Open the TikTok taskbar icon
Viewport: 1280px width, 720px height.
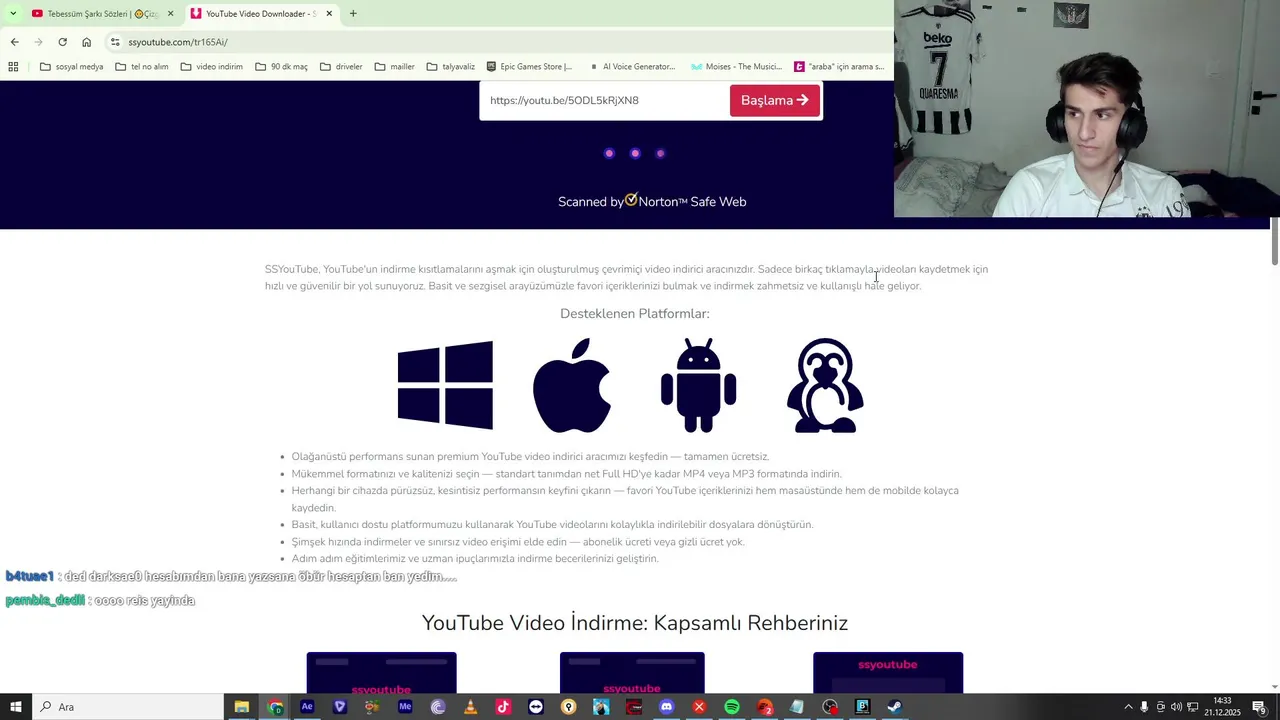click(503, 707)
